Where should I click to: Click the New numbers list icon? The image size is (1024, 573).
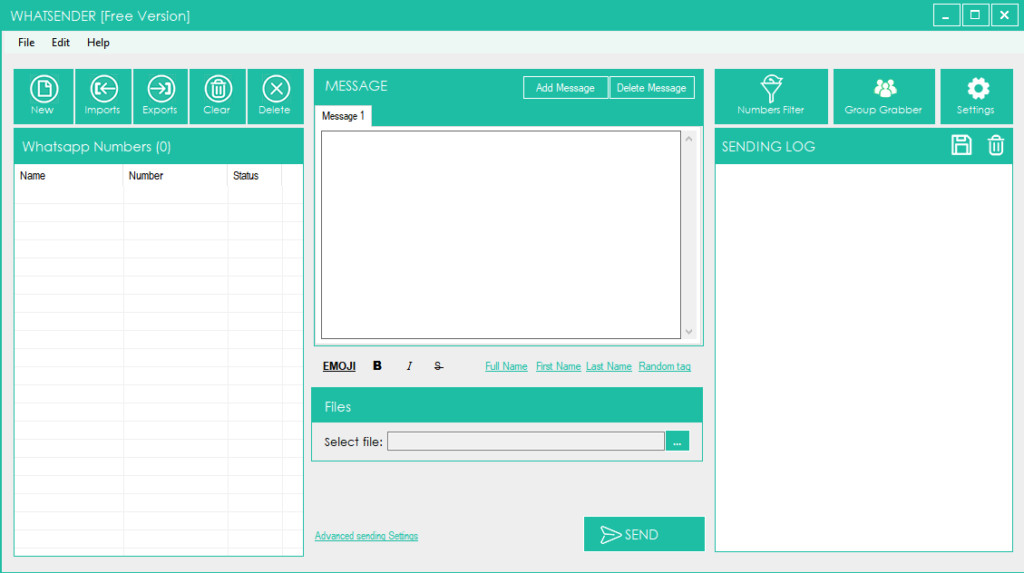(x=43, y=96)
